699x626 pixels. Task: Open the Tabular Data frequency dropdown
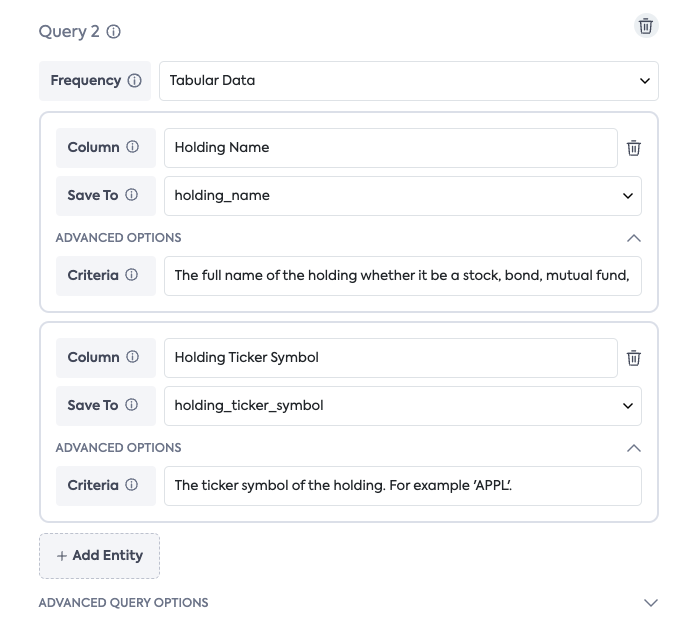(408, 81)
